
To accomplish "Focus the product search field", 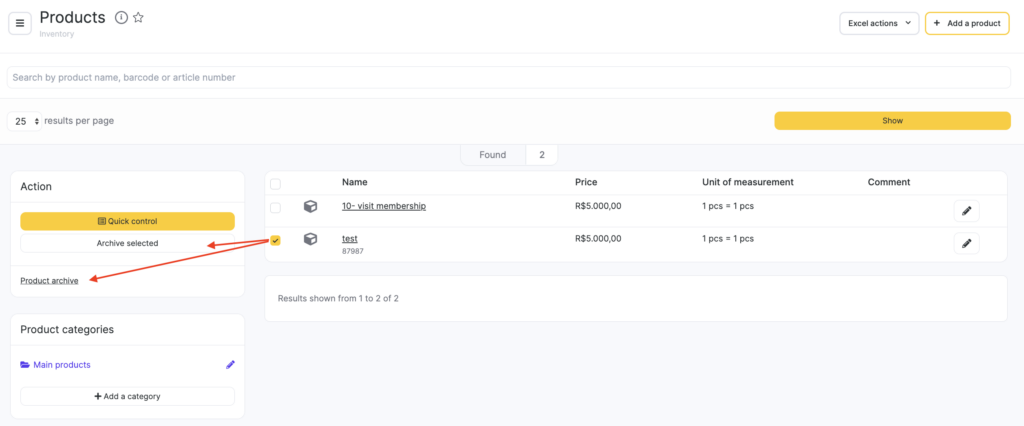I will (x=508, y=77).
